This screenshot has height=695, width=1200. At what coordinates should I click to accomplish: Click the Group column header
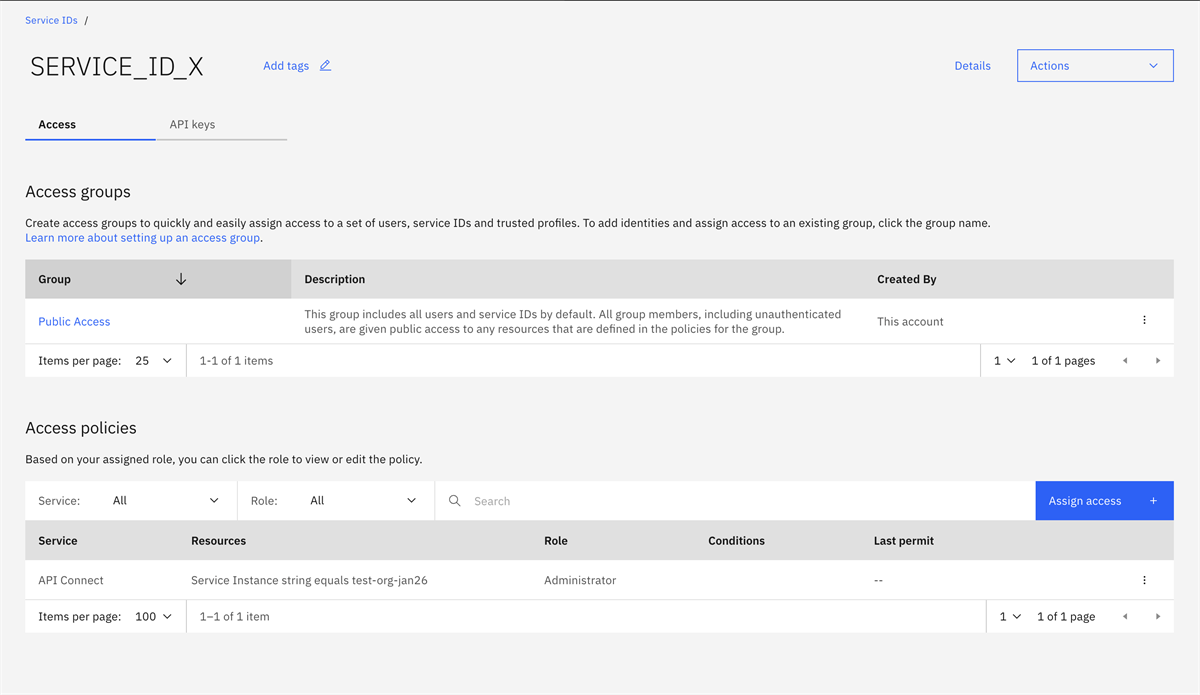pyautogui.click(x=158, y=279)
